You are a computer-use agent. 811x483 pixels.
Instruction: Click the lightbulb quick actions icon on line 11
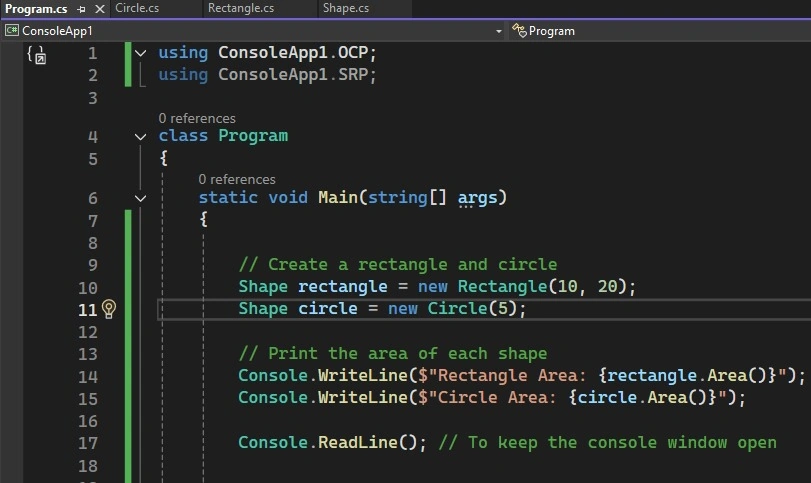[x=109, y=309]
